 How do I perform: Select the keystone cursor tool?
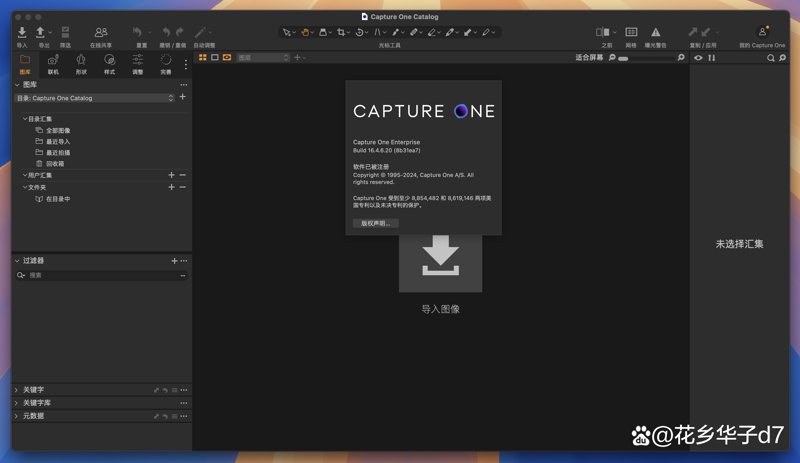pos(378,32)
